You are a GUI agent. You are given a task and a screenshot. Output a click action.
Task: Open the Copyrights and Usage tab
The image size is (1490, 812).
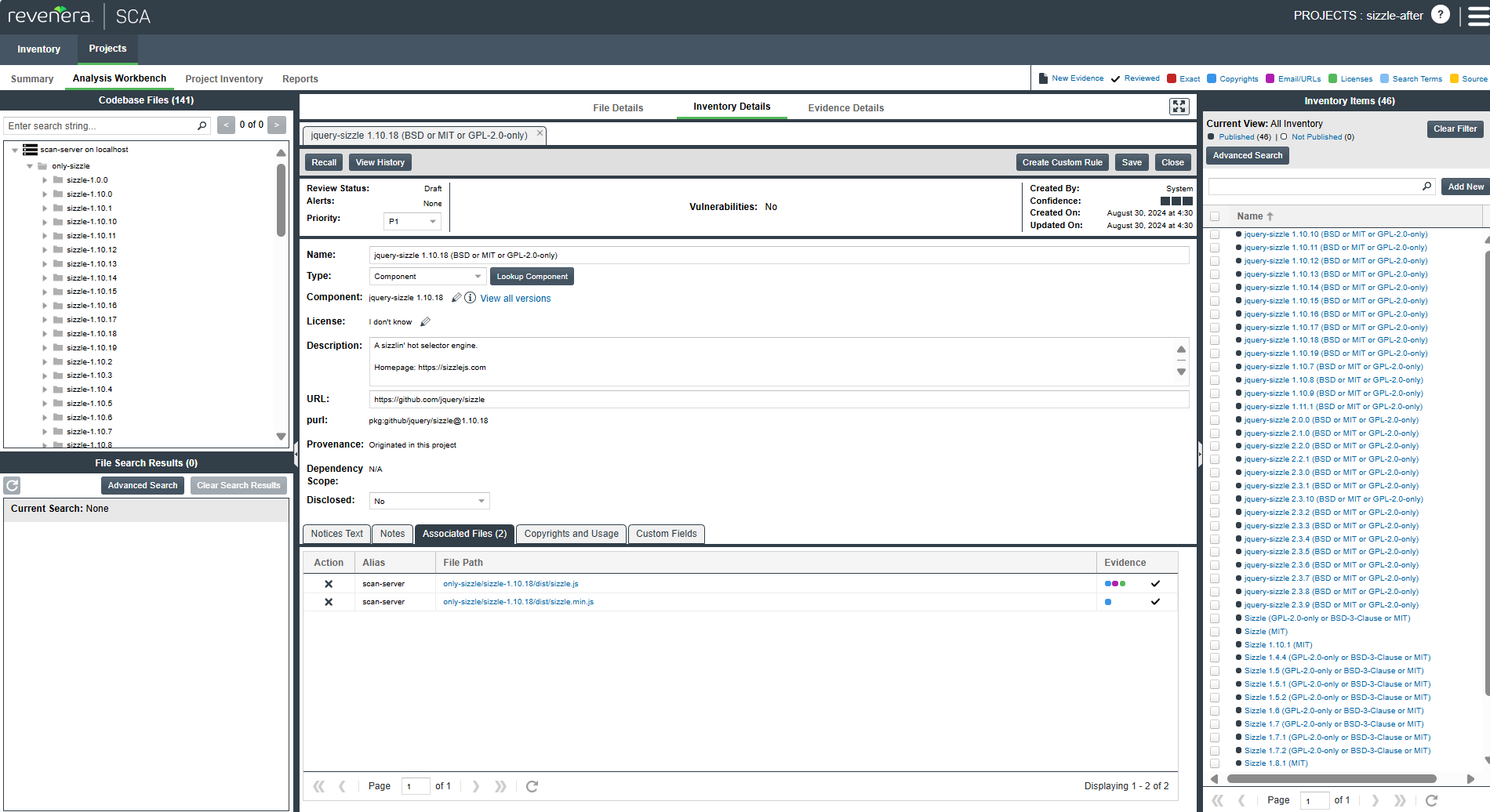click(571, 534)
